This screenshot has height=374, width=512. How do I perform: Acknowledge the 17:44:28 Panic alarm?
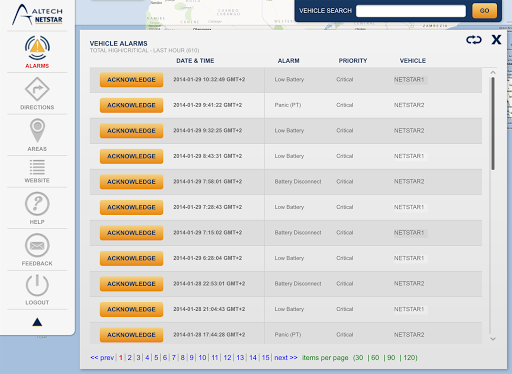click(131, 335)
